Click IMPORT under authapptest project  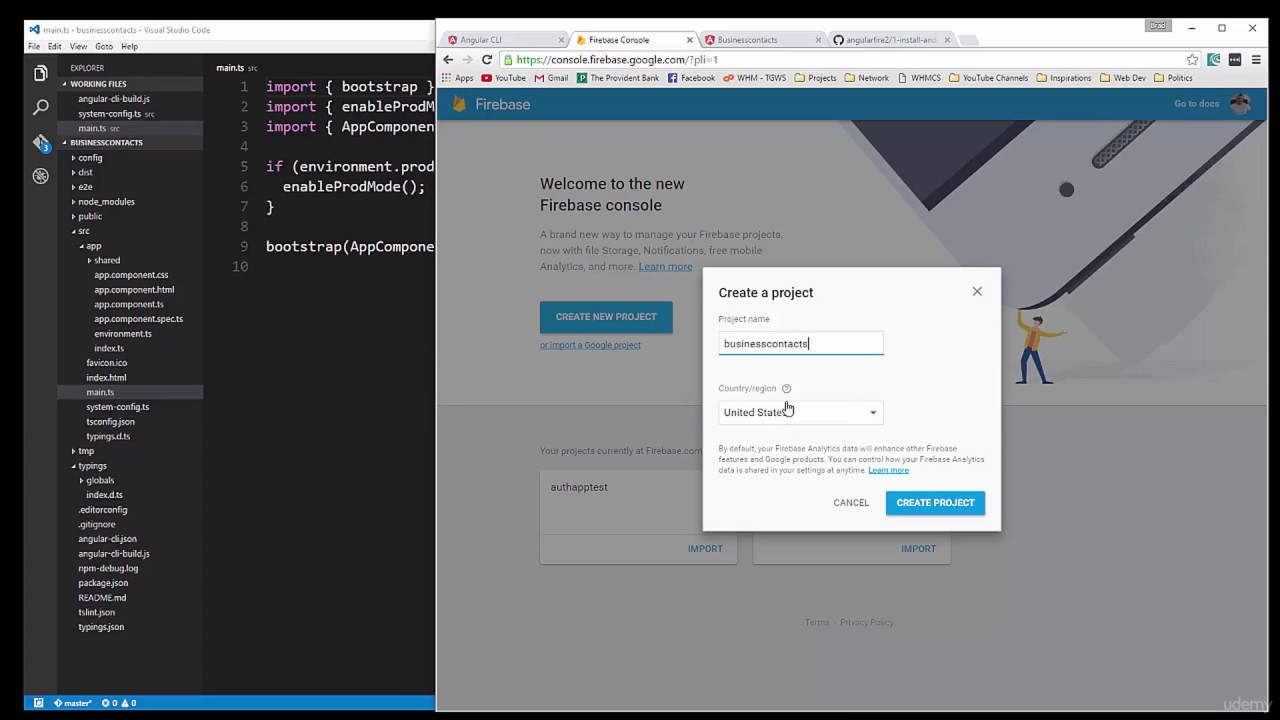705,549
